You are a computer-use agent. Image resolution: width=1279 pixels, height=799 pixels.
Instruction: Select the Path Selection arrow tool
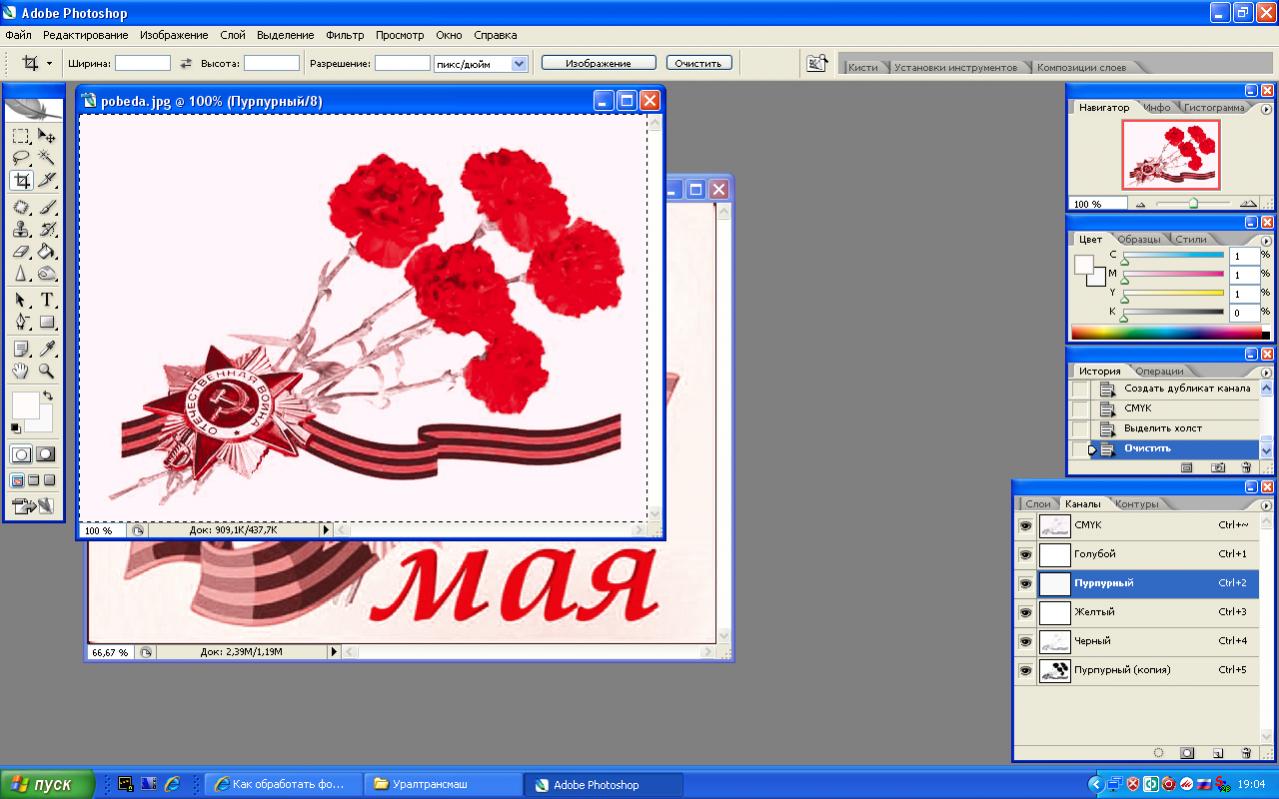tap(21, 300)
